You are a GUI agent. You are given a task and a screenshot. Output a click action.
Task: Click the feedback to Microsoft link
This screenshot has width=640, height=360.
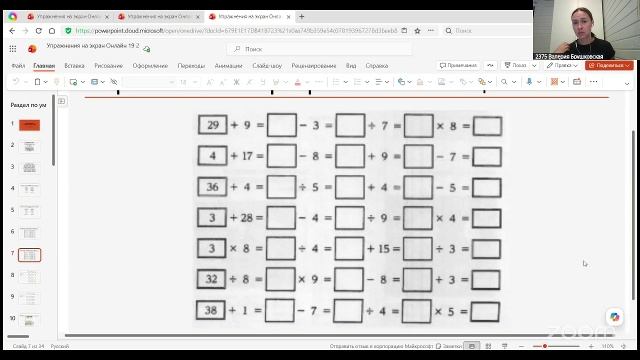pos(381,346)
